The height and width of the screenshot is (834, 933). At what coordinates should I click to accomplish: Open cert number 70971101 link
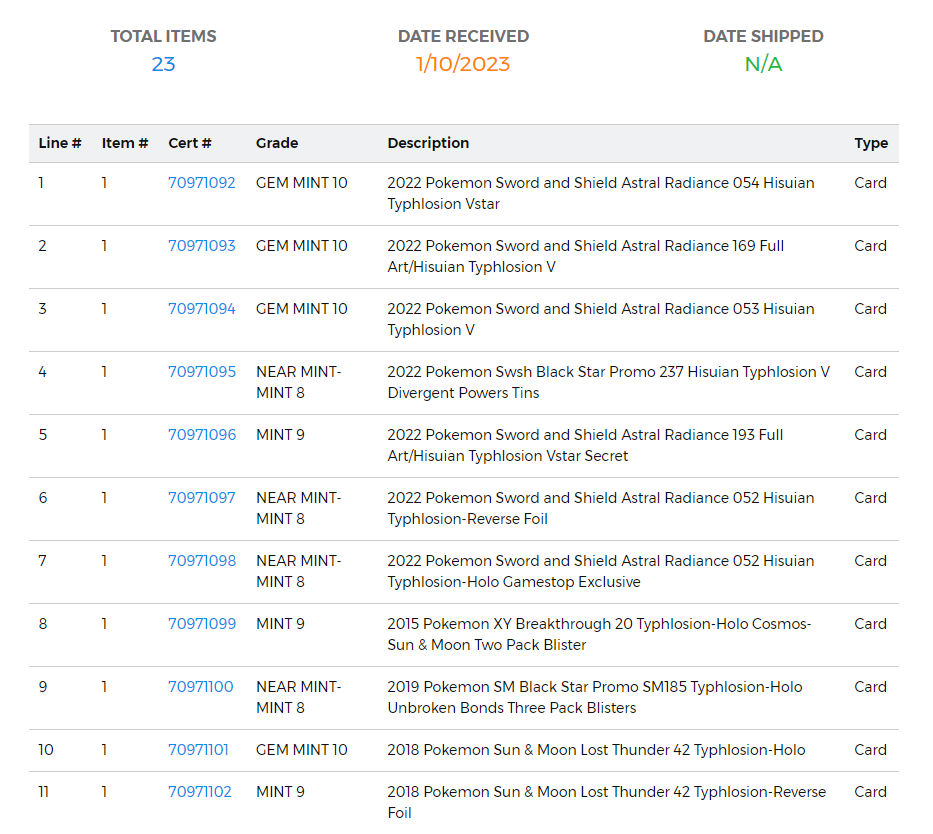tap(198, 750)
